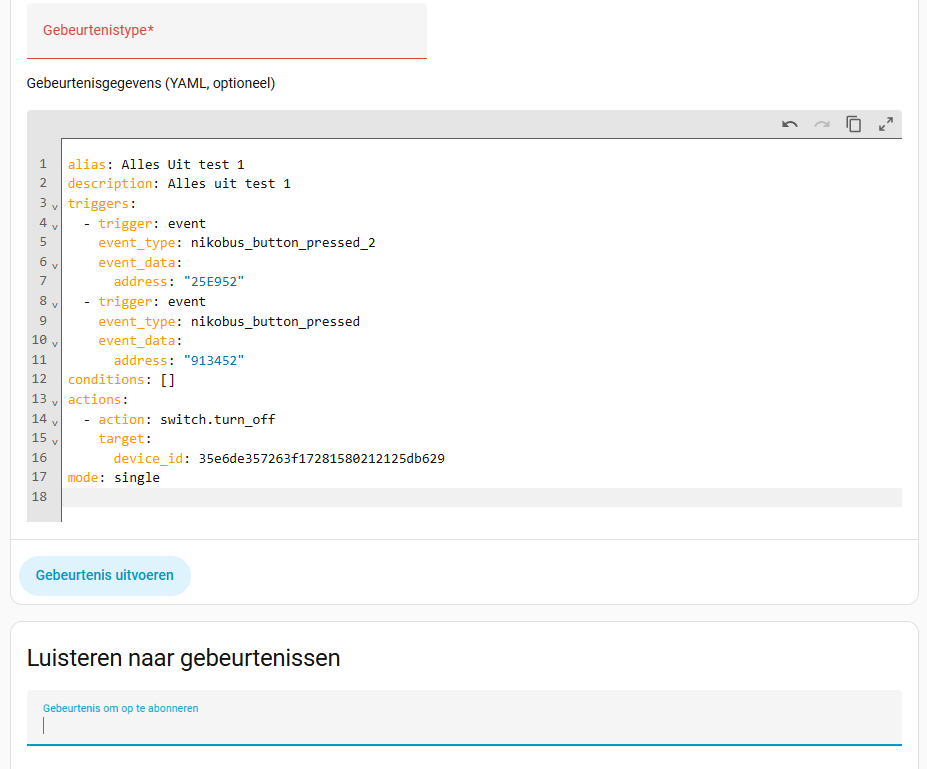Viewport: 927px width, 769px height.
Task: Copy the YAML editor content to clipboard
Action: pyautogui.click(x=854, y=124)
